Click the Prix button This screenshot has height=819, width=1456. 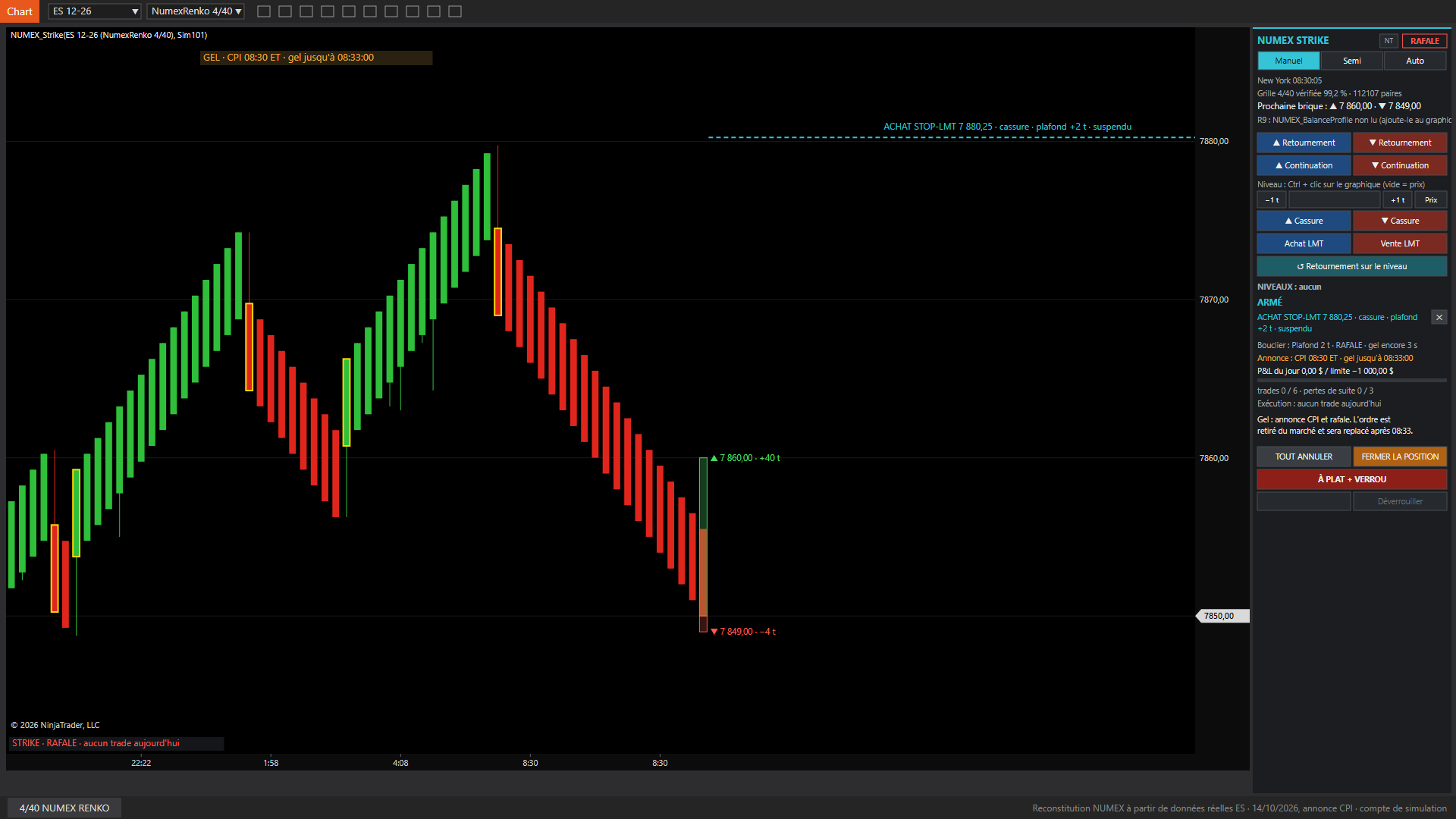(1431, 200)
